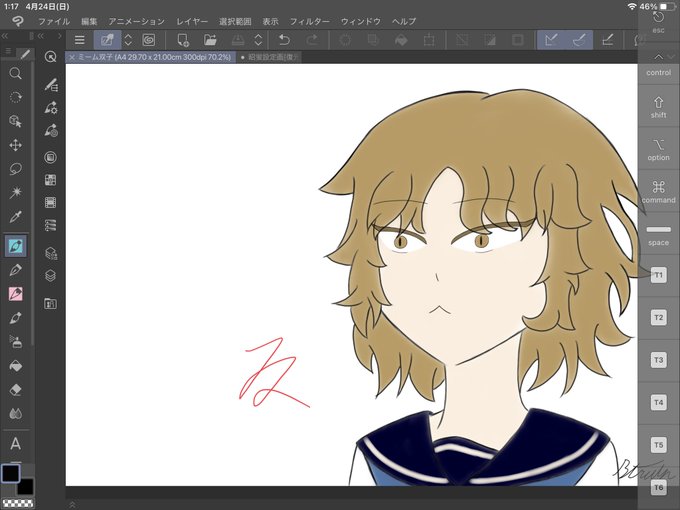Viewport: 680px width, 510px height.
Task: Collapse left palette dock double chevron
Action: point(5,36)
